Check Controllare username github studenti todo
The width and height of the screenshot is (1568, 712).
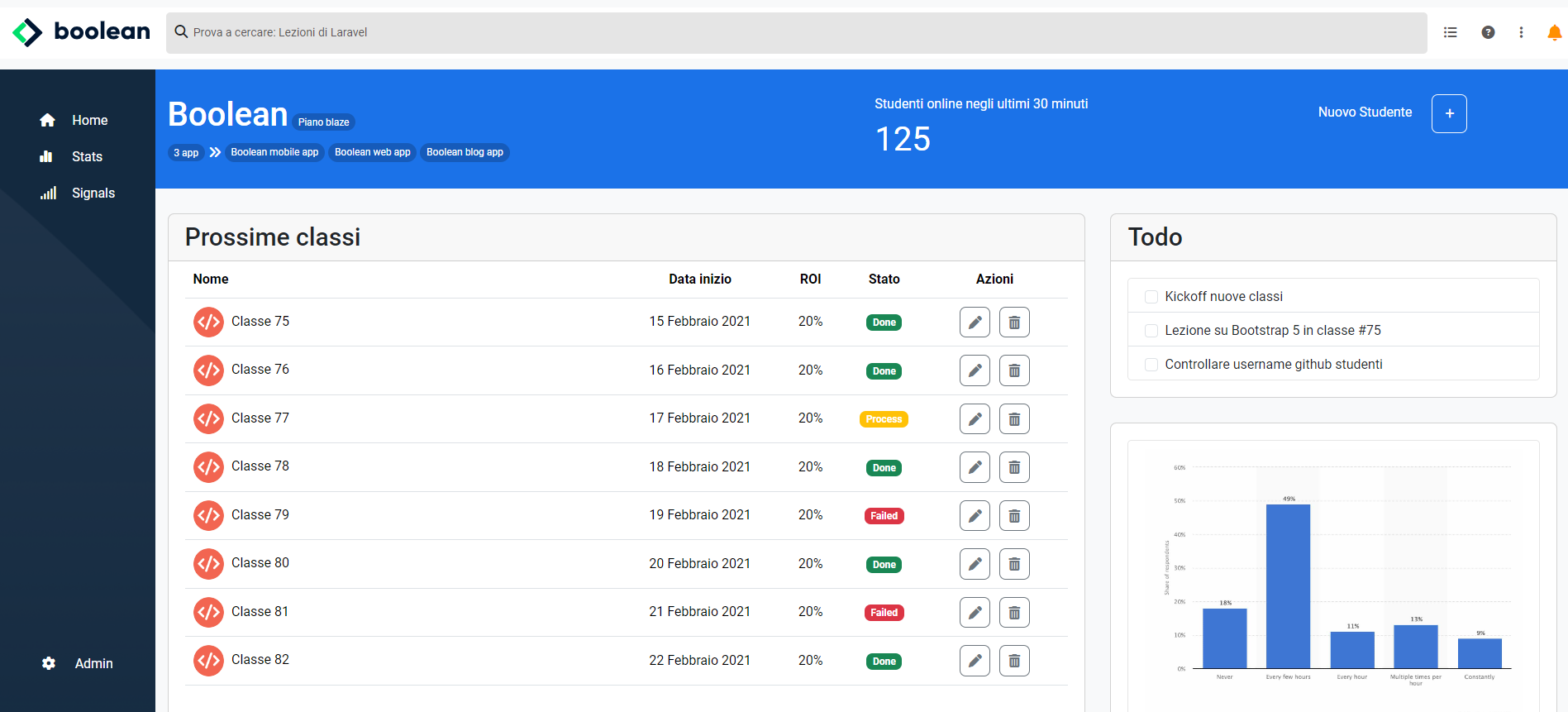1151,365
